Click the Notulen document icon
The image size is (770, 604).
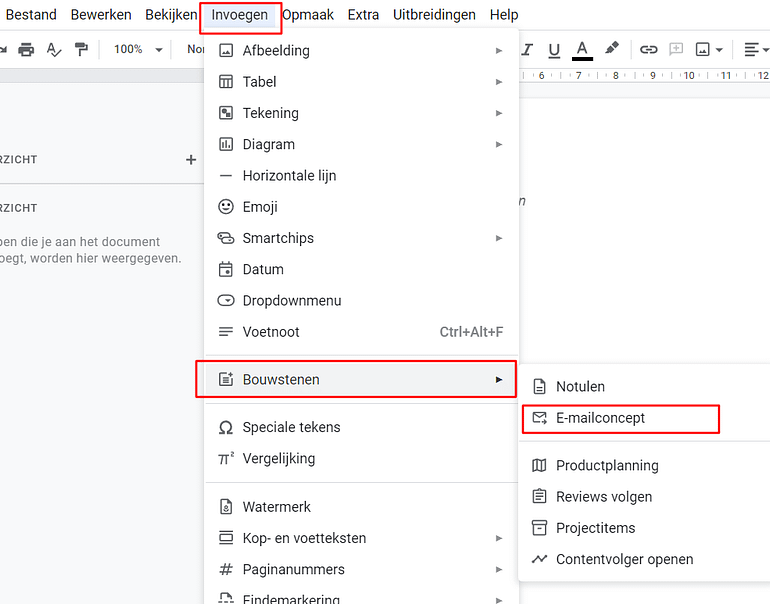(x=539, y=386)
